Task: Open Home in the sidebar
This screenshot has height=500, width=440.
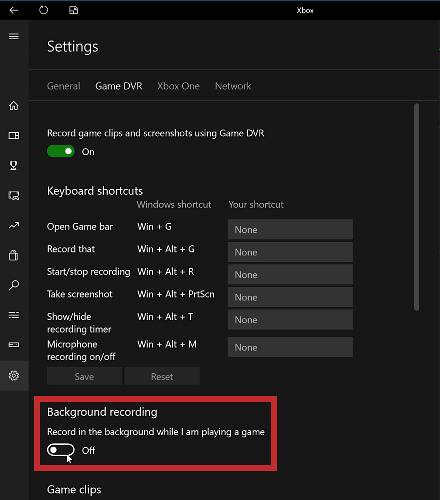Action: click(14, 106)
